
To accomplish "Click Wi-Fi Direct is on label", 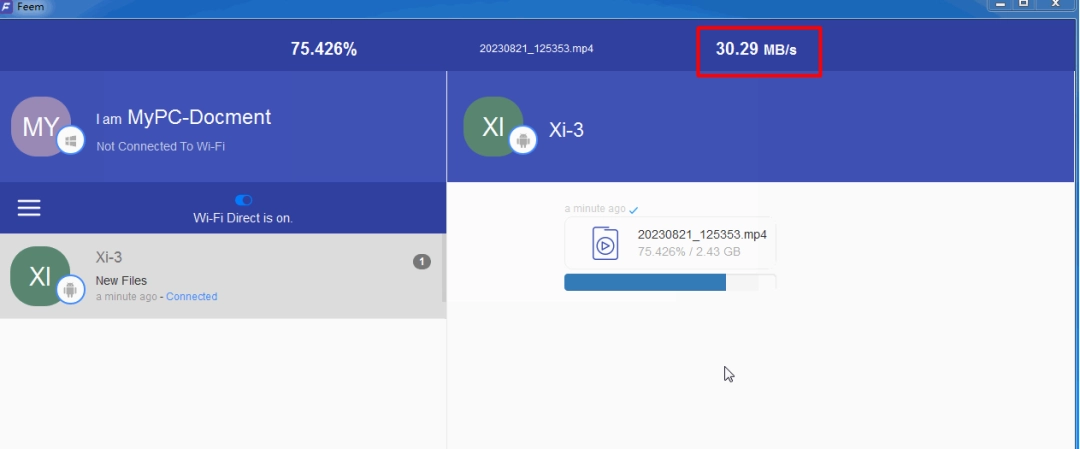I will 243,218.
